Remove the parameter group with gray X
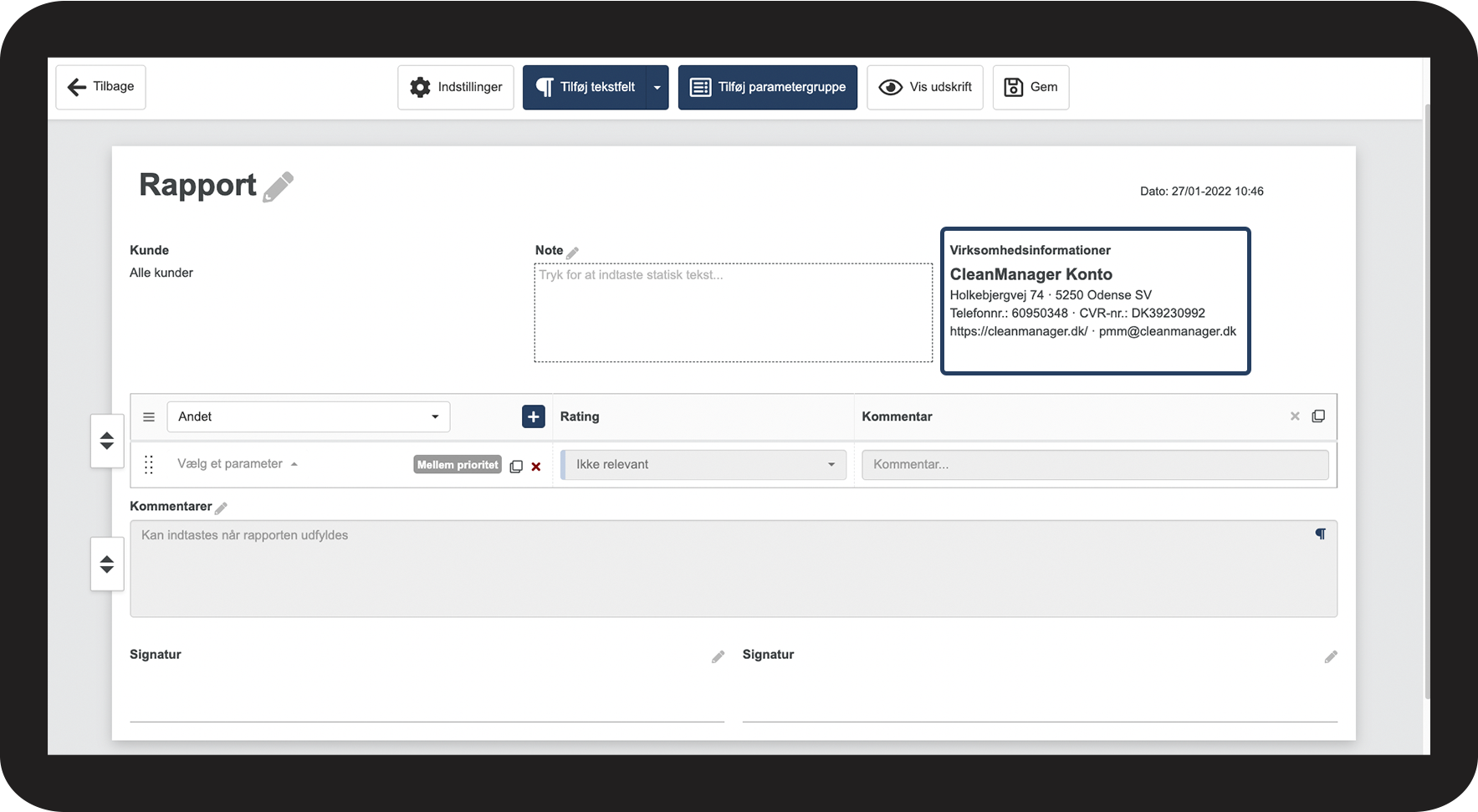The height and width of the screenshot is (812, 1478). 1295,416
